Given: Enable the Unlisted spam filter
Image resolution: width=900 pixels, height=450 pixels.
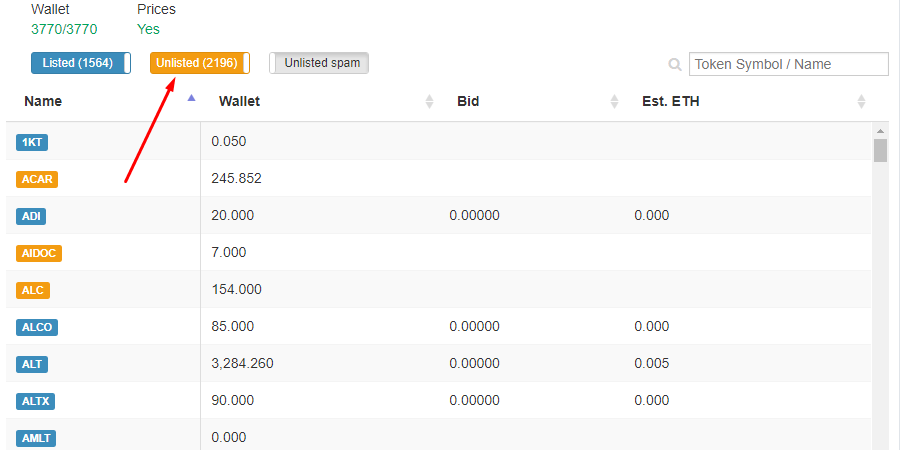Looking at the screenshot, I should coord(319,63).
